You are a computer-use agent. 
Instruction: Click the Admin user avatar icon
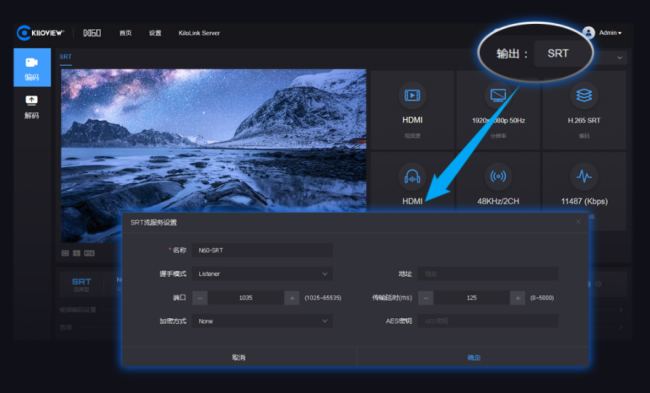[589, 33]
